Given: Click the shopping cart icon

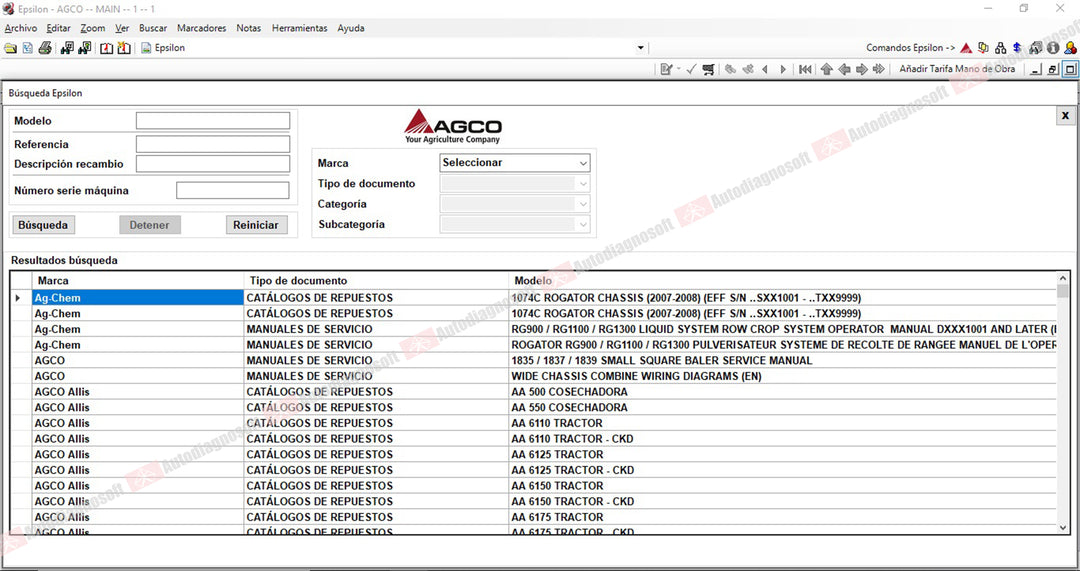Looking at the screenshot, I should coord(708,70).
